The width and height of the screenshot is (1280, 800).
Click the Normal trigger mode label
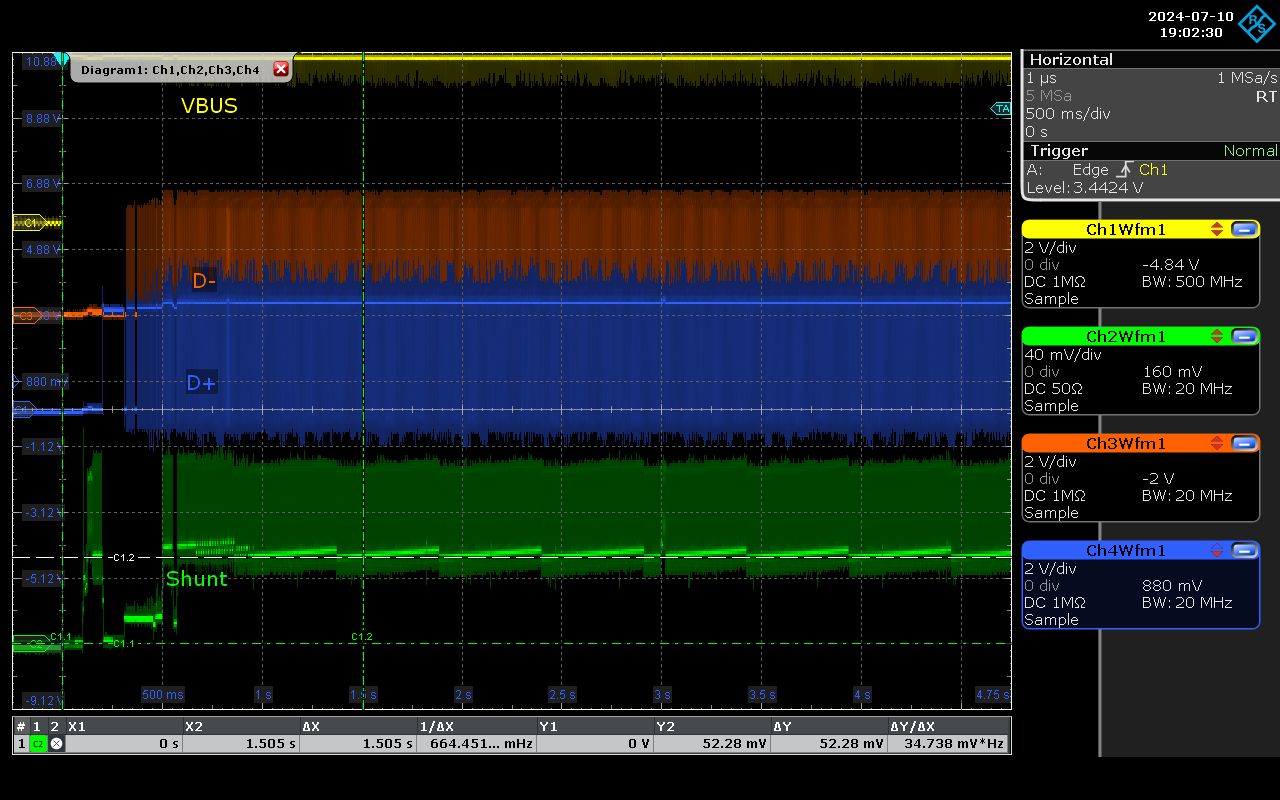(1250, 151)
